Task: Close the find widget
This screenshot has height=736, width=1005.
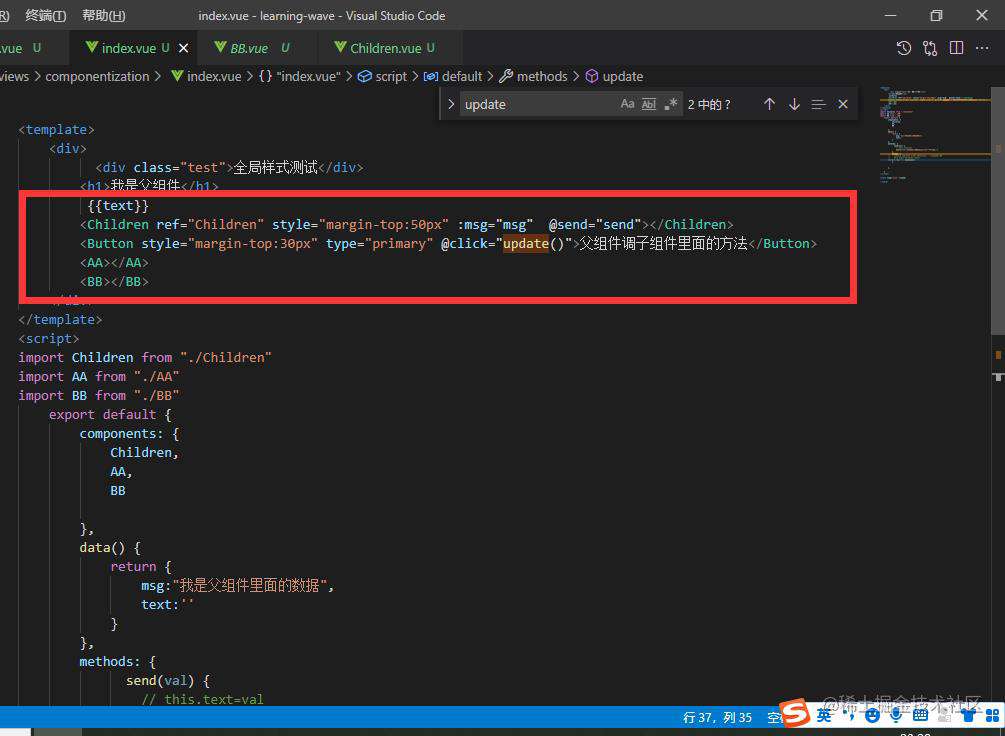Action: coord(843,105)
